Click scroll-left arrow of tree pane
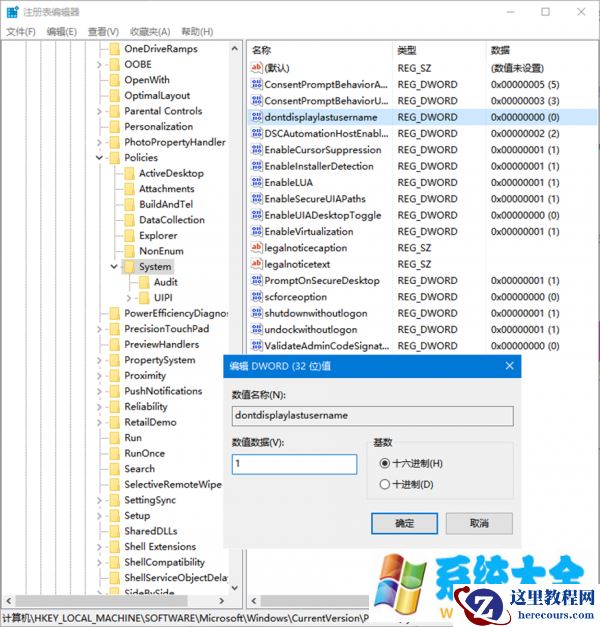This screenshot has width=600, height=627. pyautogui.click(x=9, y=601)
